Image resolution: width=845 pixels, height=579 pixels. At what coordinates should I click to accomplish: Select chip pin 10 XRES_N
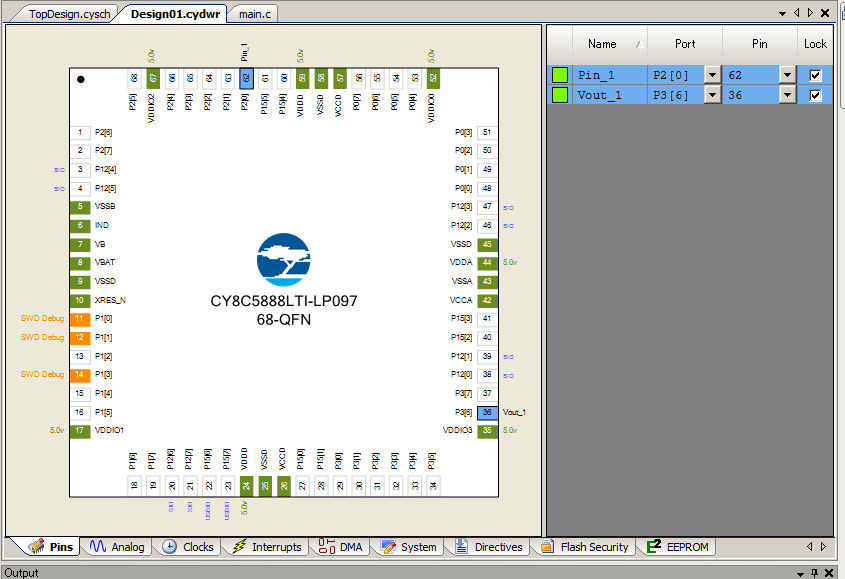pos(80,300)
